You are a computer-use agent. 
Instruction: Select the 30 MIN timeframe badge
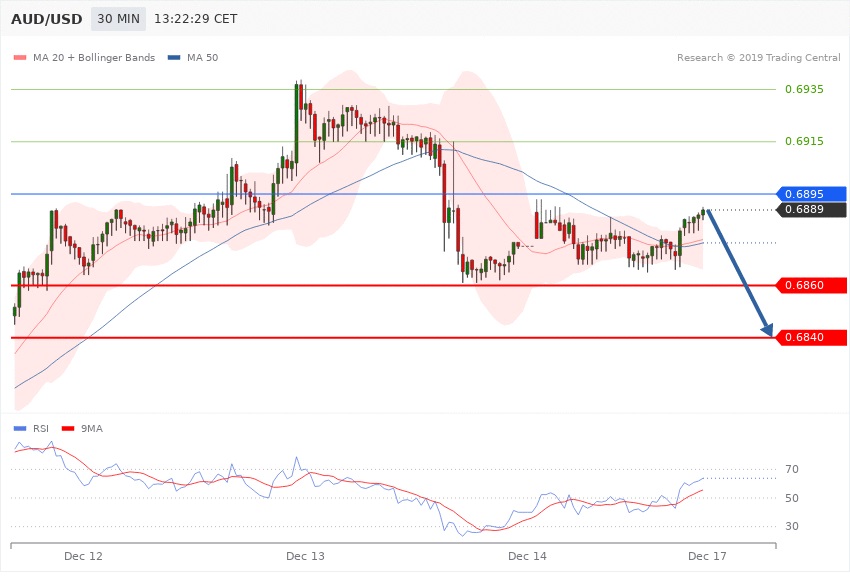click(117, 19)
